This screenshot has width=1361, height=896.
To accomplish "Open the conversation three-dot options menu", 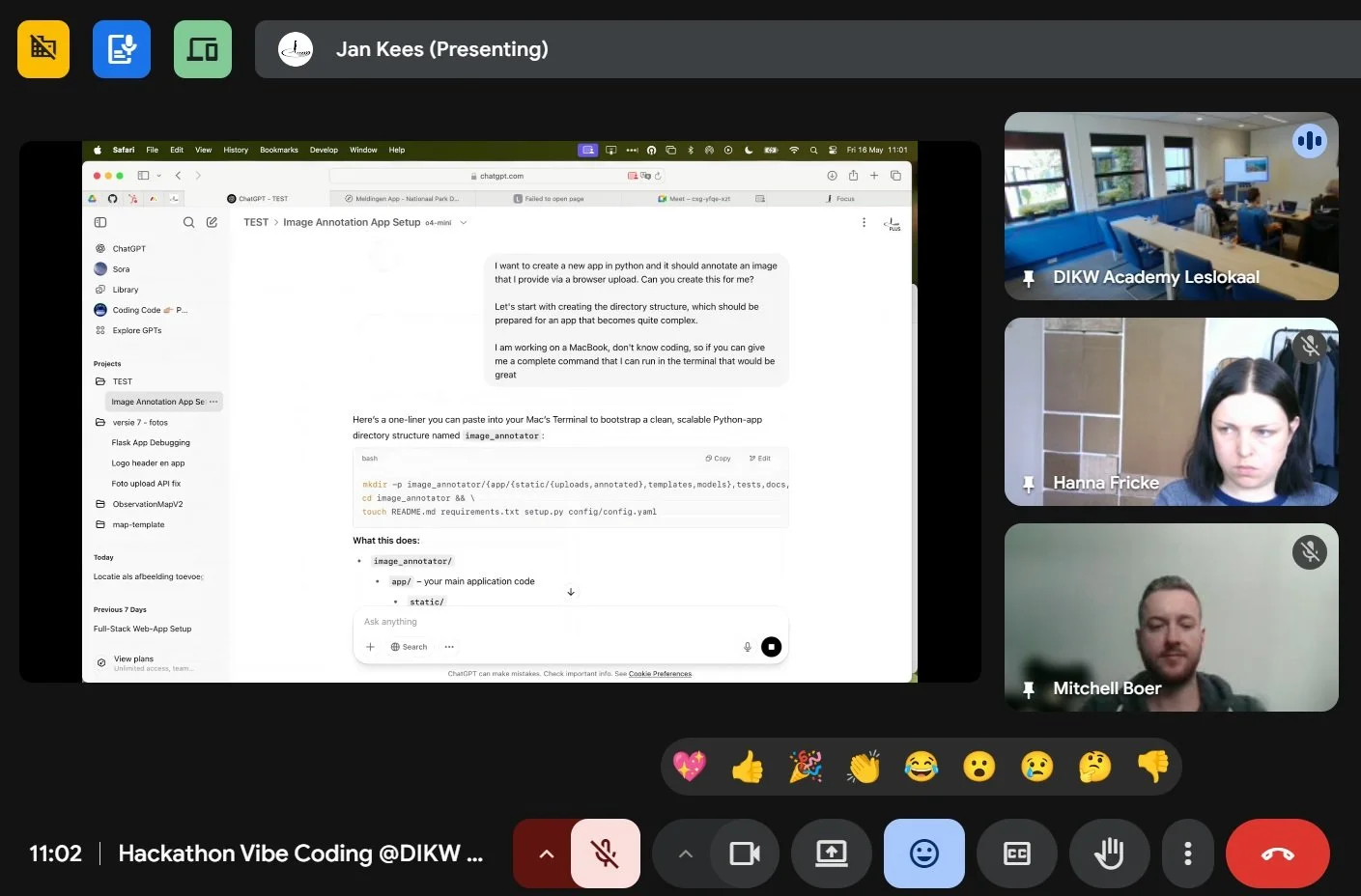I will [x=864, y=223].
